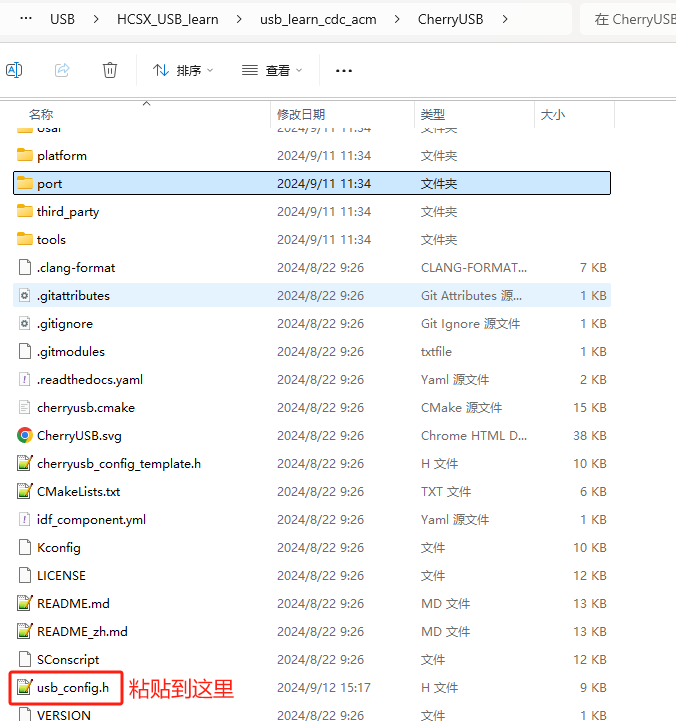Click folder name third_party
This screenshot has height=721, width=676.
point(68,212)
